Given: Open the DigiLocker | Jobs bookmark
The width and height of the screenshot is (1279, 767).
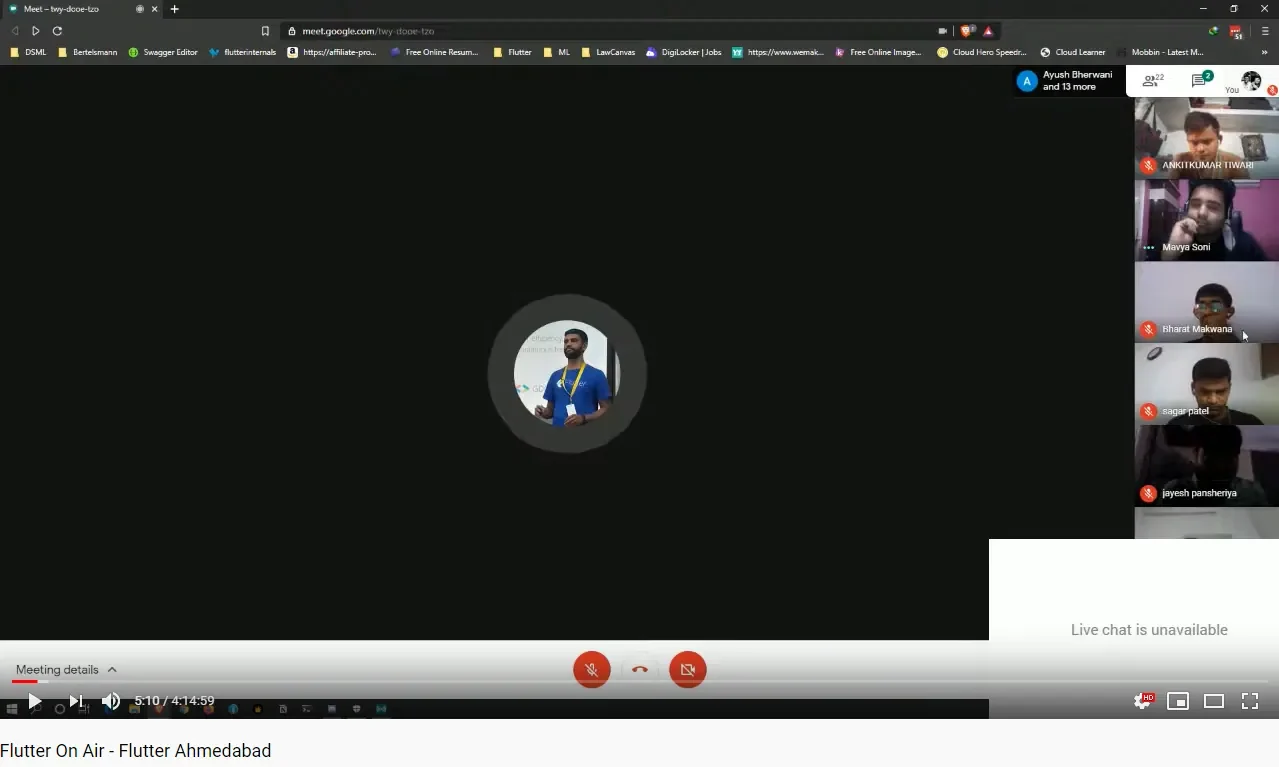Looking at the screenshot, I should (684, 52).
